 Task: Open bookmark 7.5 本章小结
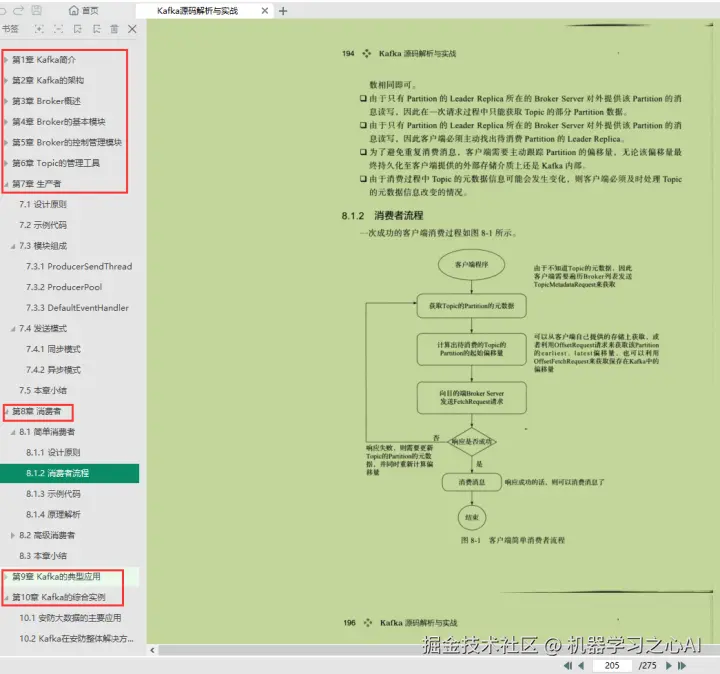43,390
